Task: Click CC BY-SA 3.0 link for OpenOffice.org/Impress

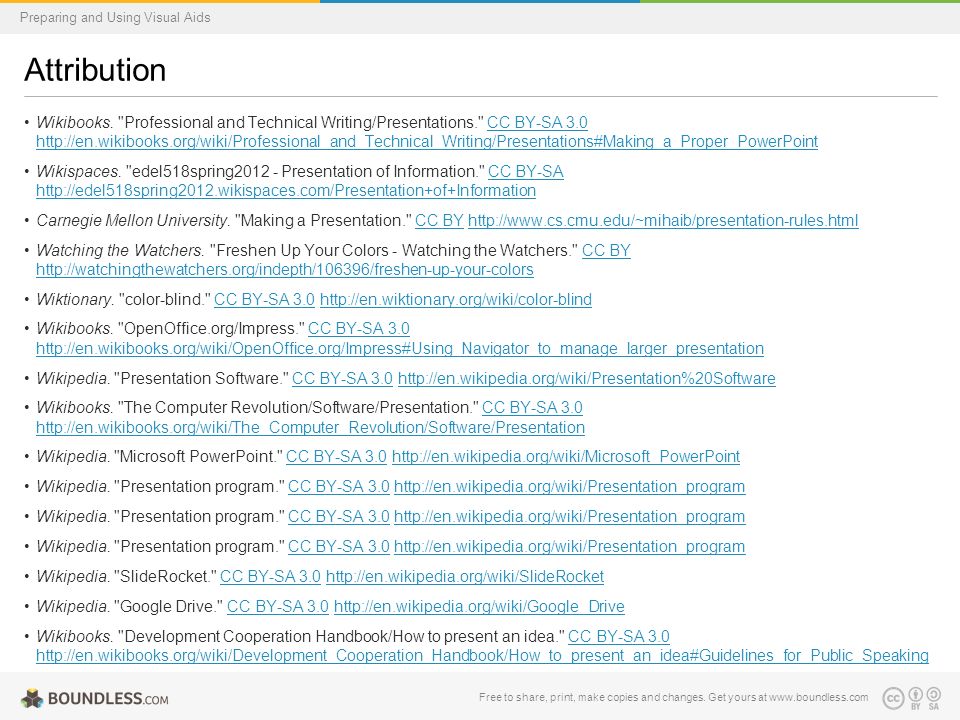Action: pos(359,329)
